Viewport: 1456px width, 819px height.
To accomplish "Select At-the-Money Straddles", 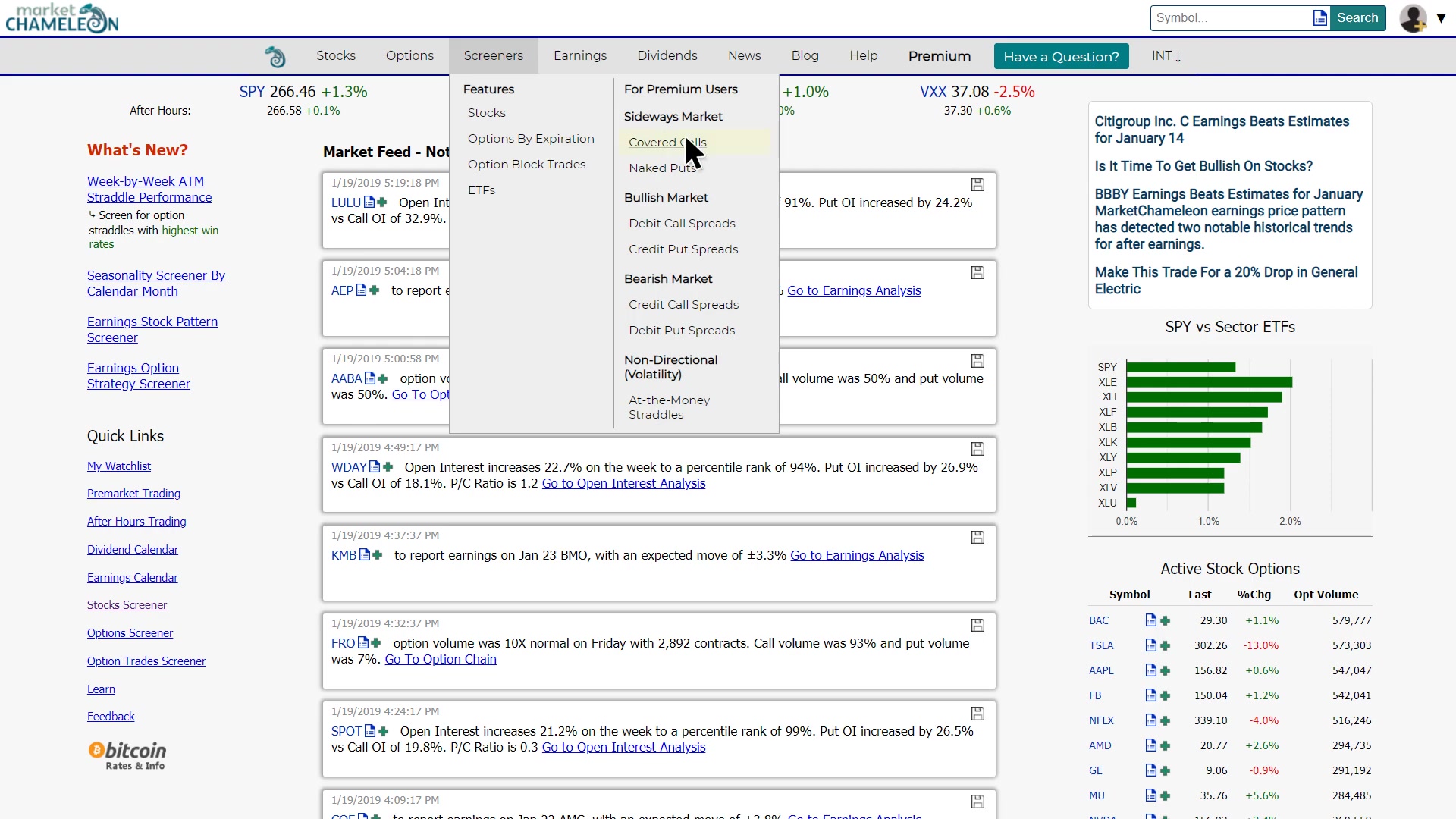I will click(x=669, y=407).
